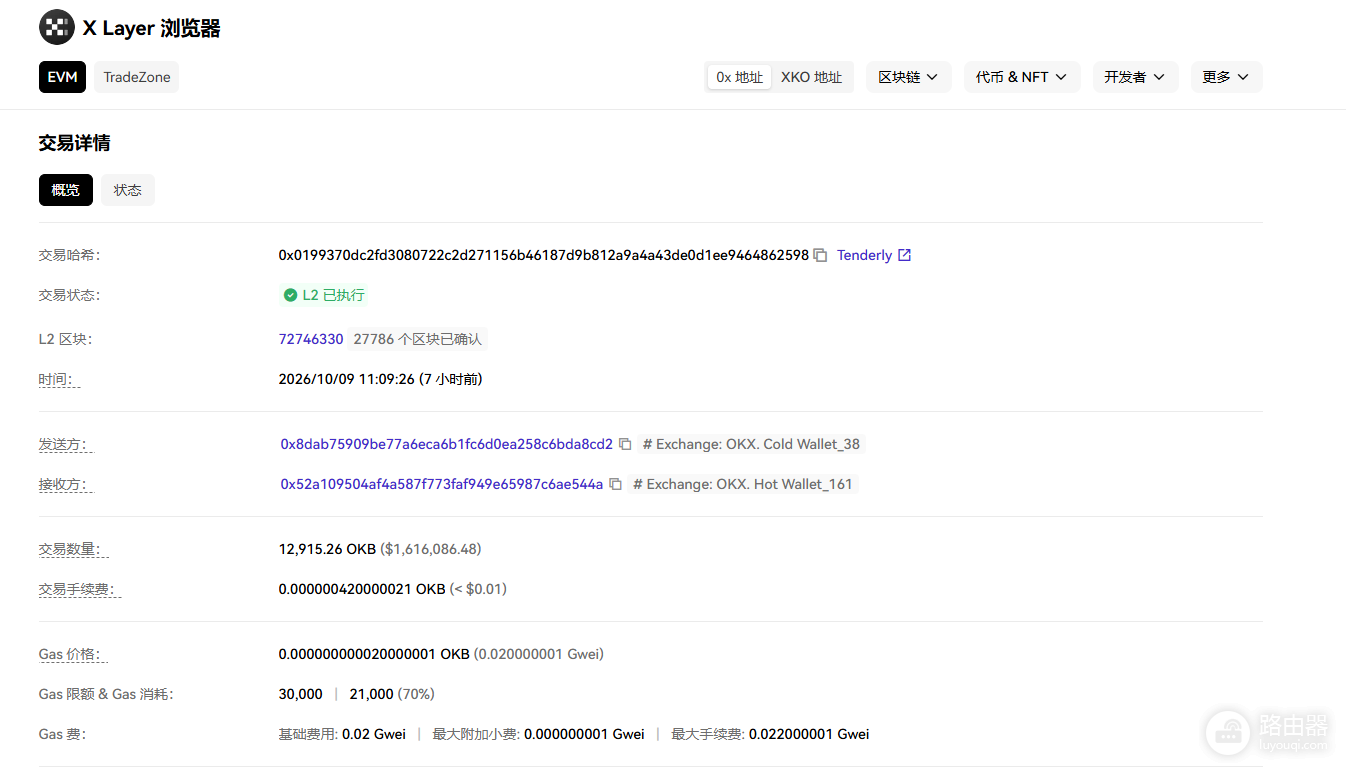
Task: Expand the 区块链 dropdown menu
Action: coord(908,77)
